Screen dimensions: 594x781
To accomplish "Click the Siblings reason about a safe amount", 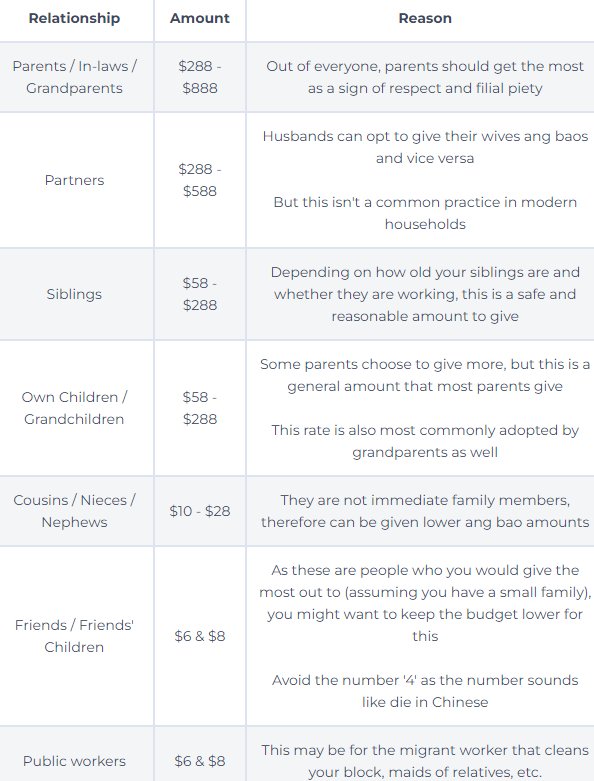I will coord(425,294).
